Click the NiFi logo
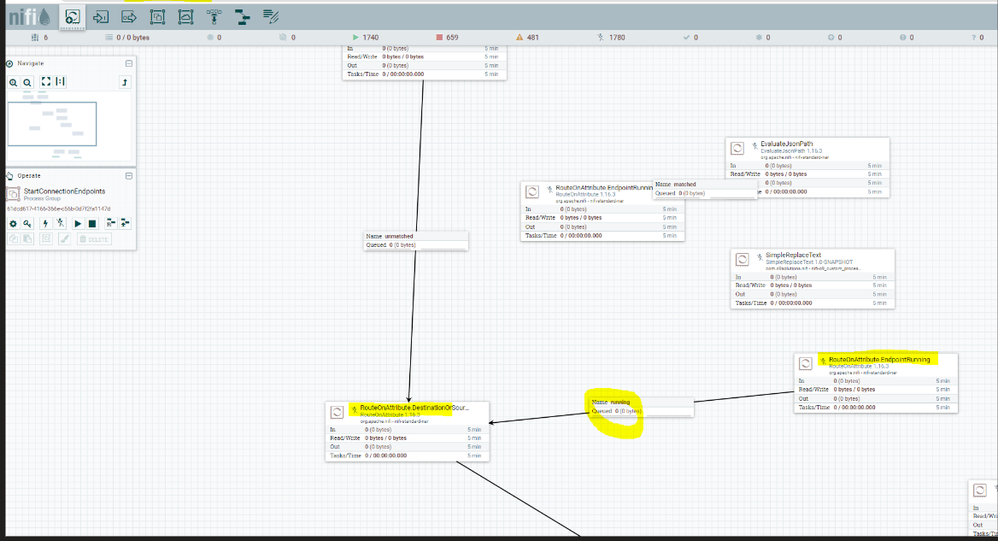This screenshot has height=541, width=998. pos(29,17)
